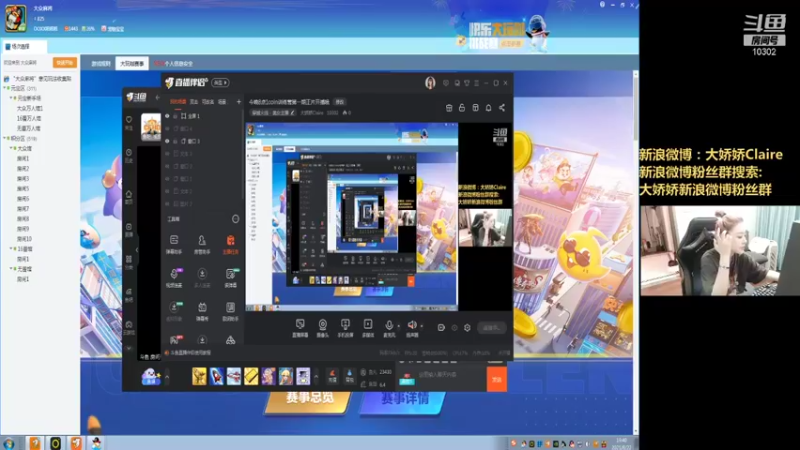
Task: Mute the speaker in the streaming toolbar
Action: [x=412, y=325]
